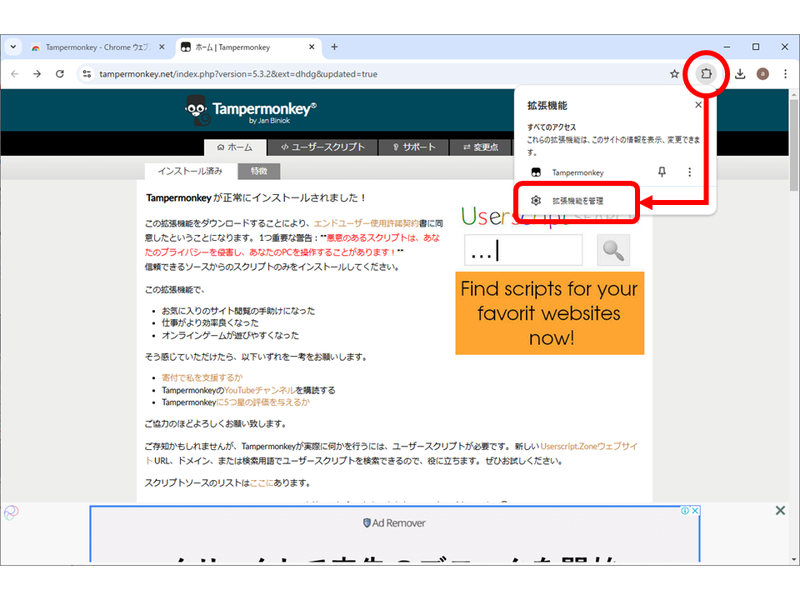Open Chrome's three-dot main menu
800x600 pixels.
(x=785, y=74)
